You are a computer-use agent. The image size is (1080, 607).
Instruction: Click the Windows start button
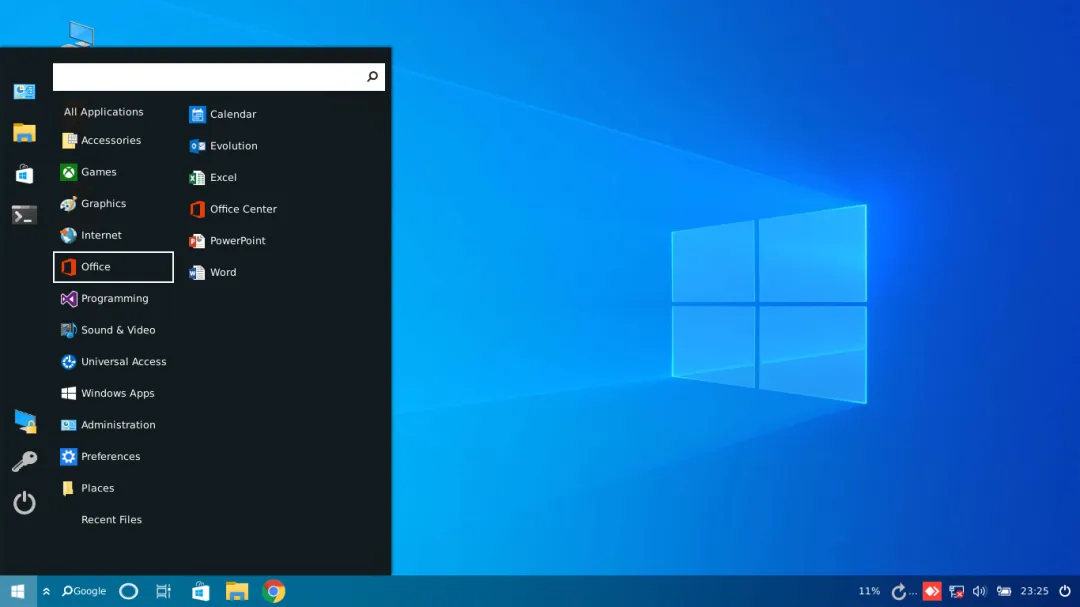[x=18, y=592]
